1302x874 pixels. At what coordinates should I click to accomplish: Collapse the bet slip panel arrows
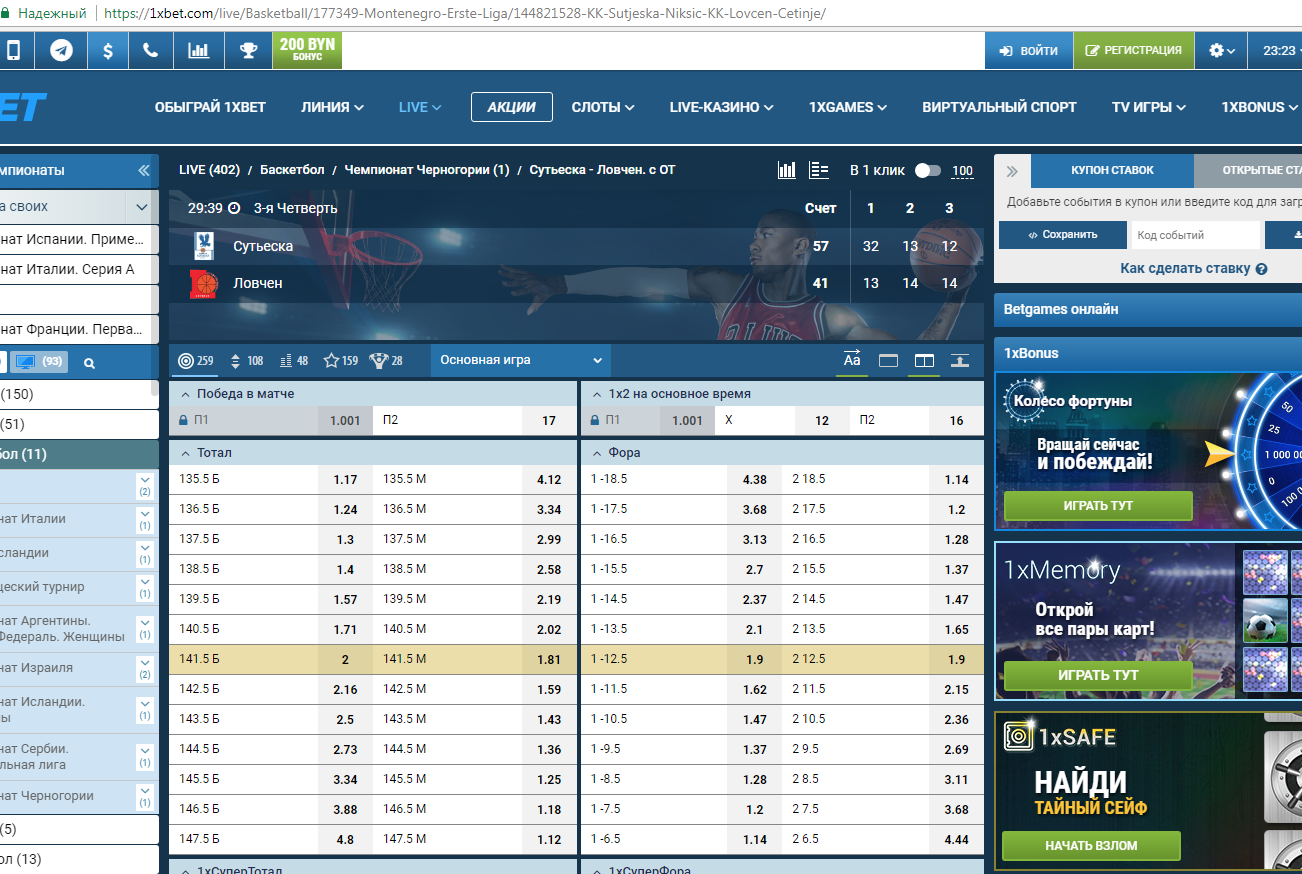click(1012, 171)
